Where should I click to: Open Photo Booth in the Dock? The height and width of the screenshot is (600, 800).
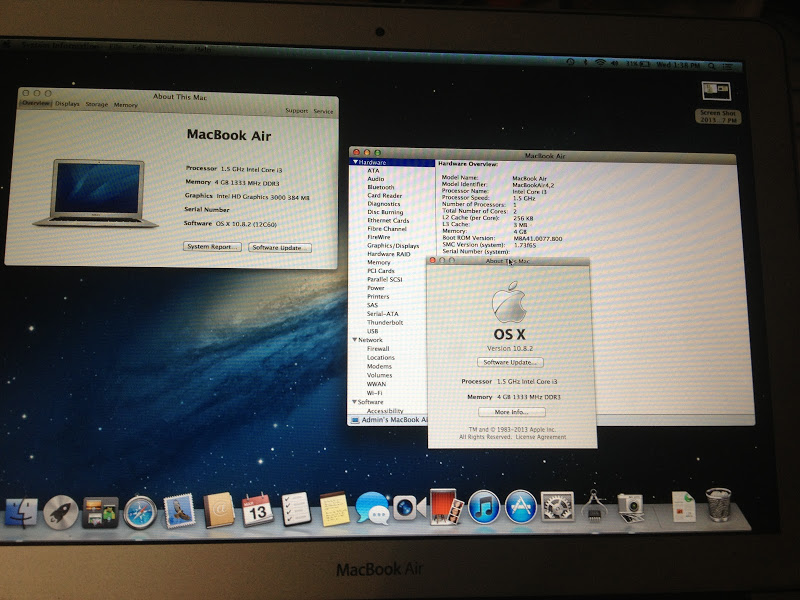pyautogui.click(x=446, y=507)
